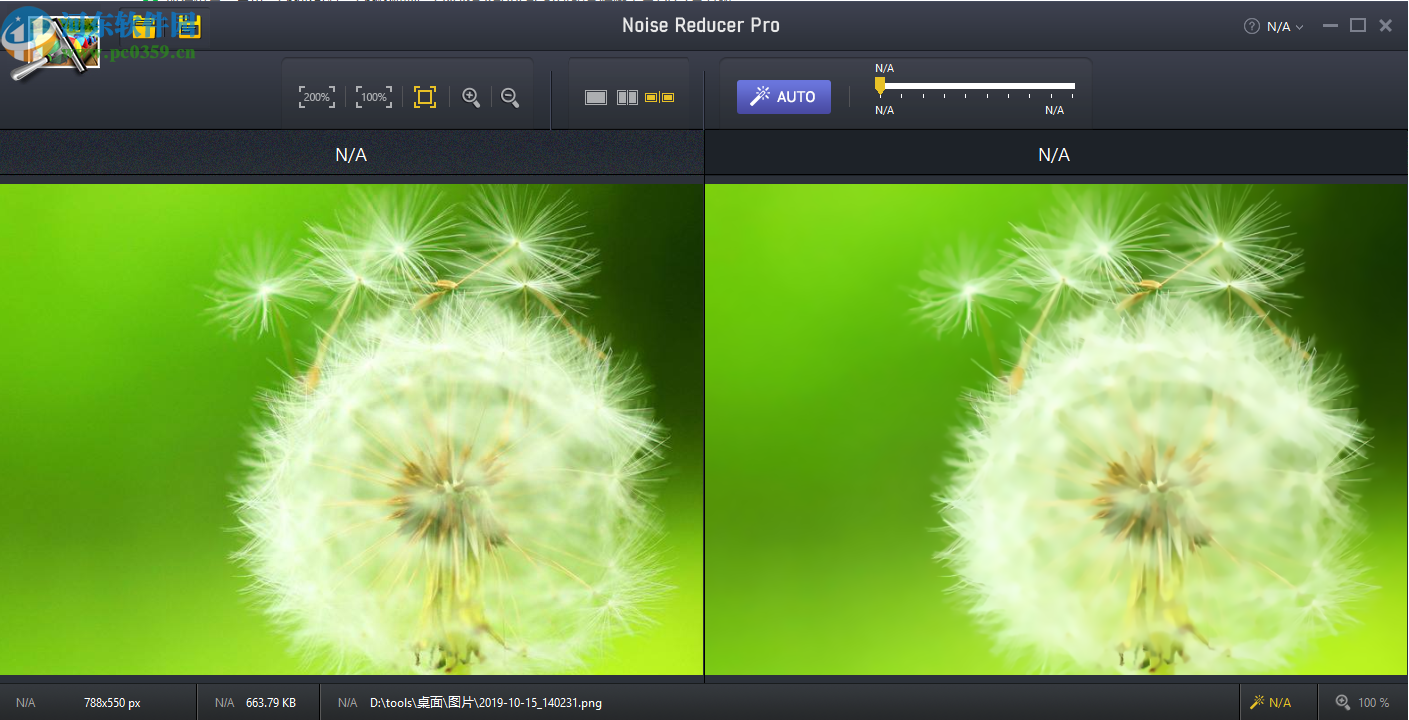Viewport: 1409px width, 720px height.
Task: Select the before/after dual pane view
Action: [x=659, y=97]
